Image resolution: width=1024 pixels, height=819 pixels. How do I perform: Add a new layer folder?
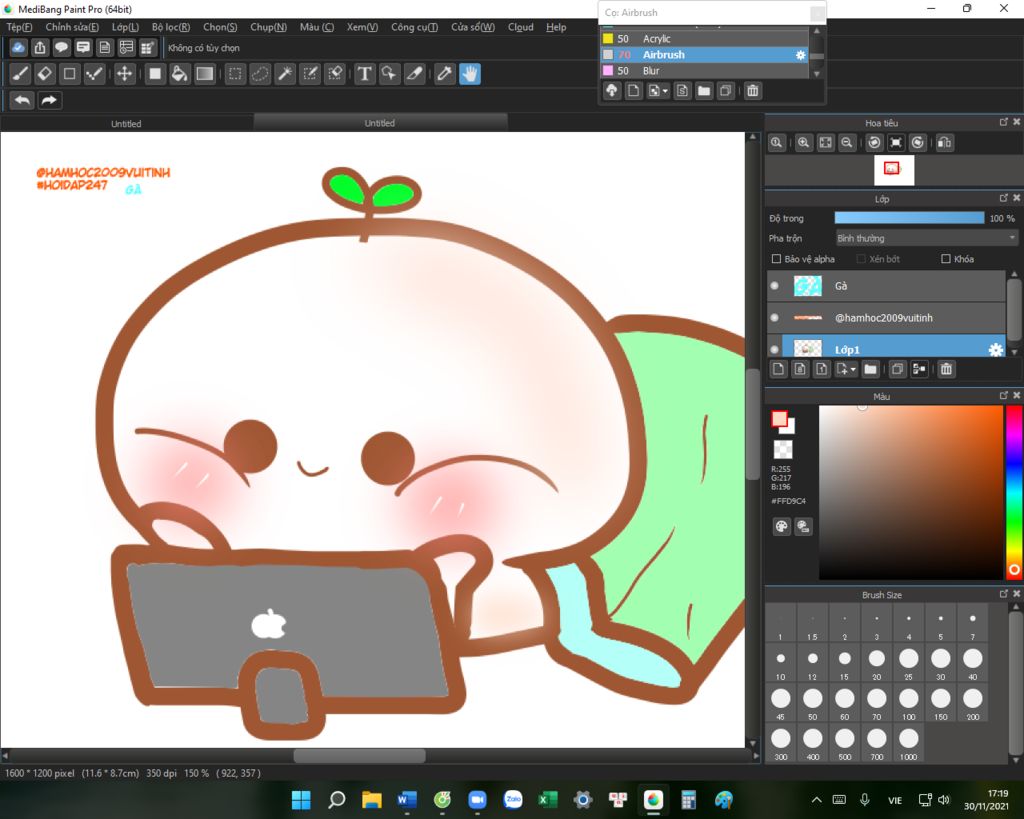coord(871,369)
